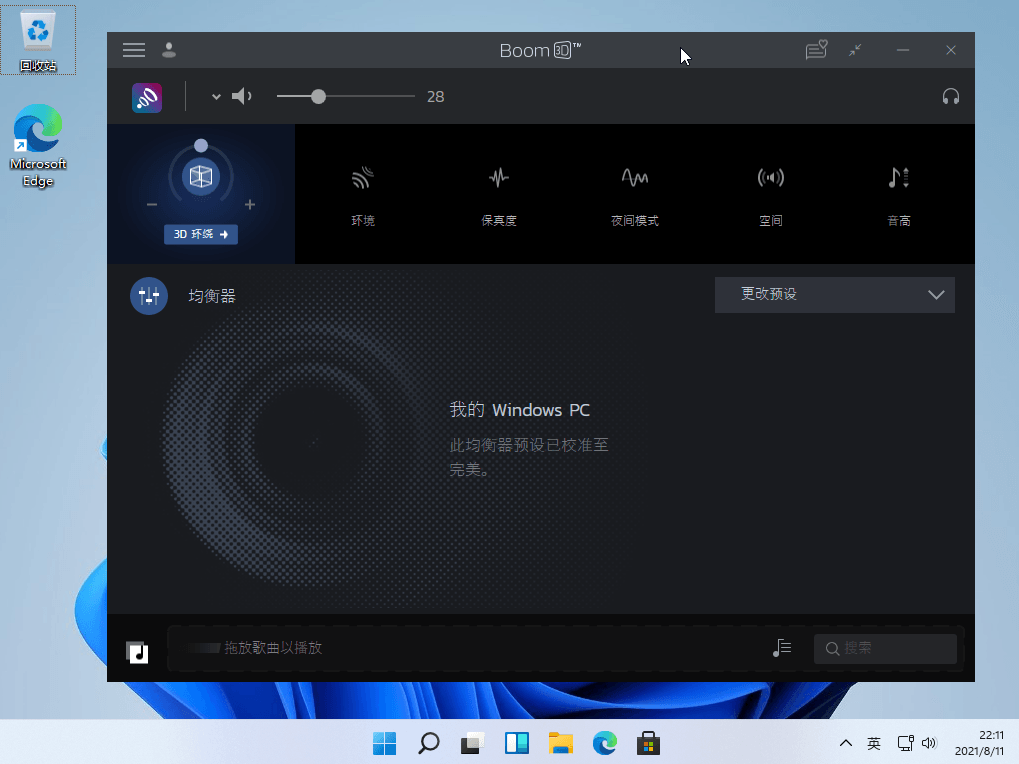
Task: Show hidden system tray icons
Action: coord(845,743)
